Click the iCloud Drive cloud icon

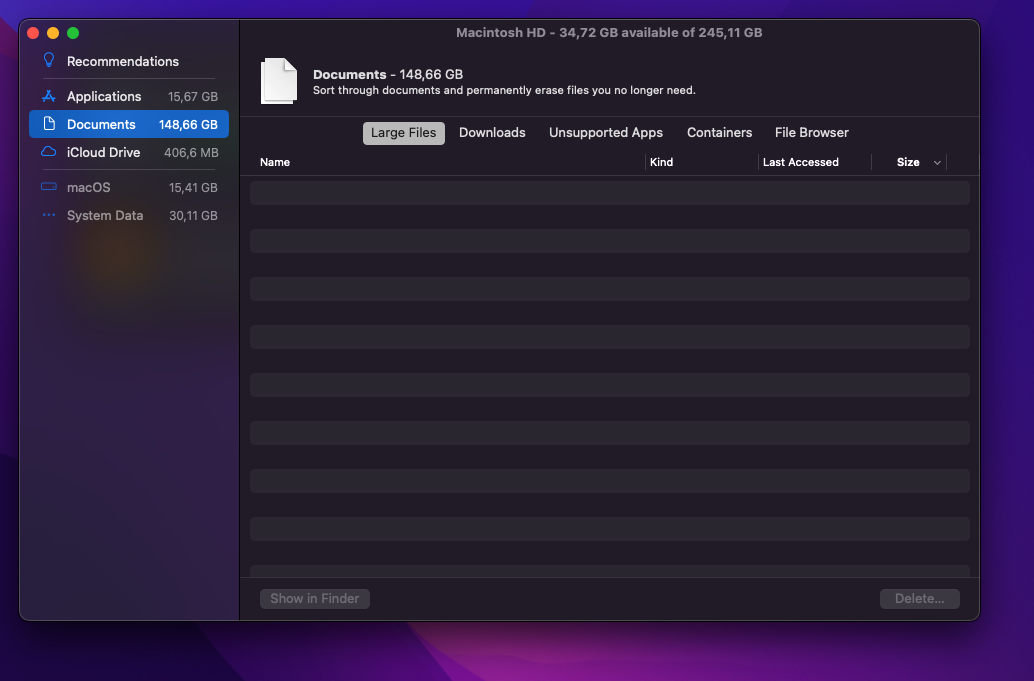[49, 152]
